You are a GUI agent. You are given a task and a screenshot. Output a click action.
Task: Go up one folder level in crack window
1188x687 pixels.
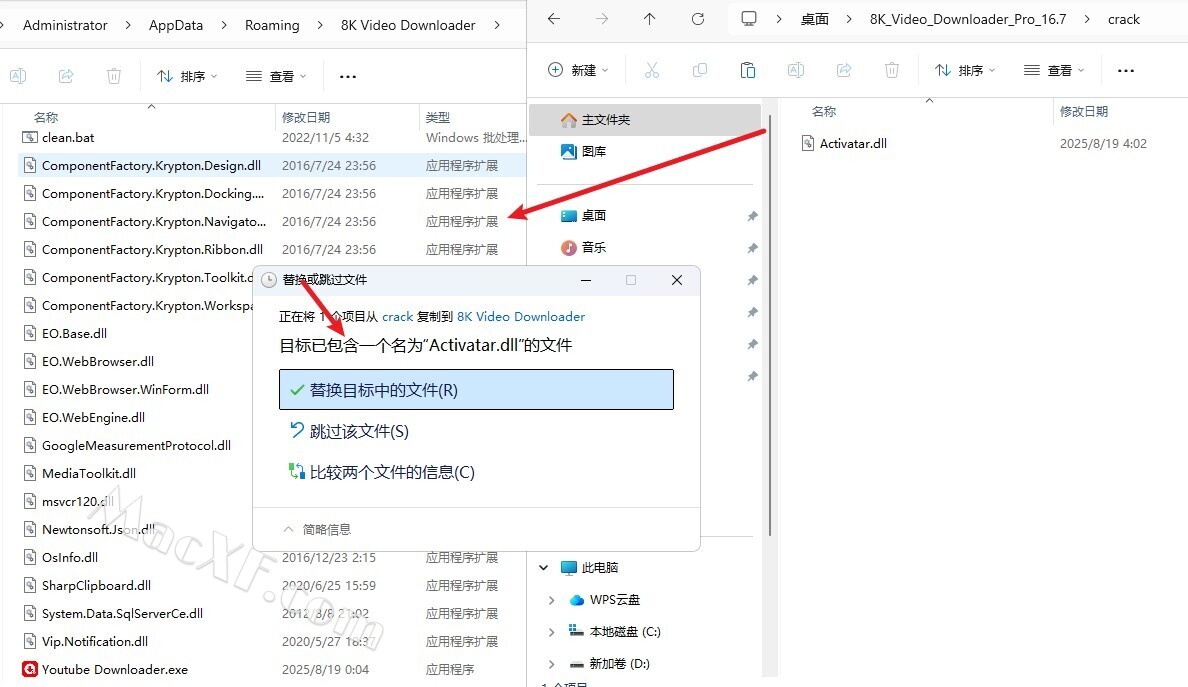(649, 19)
